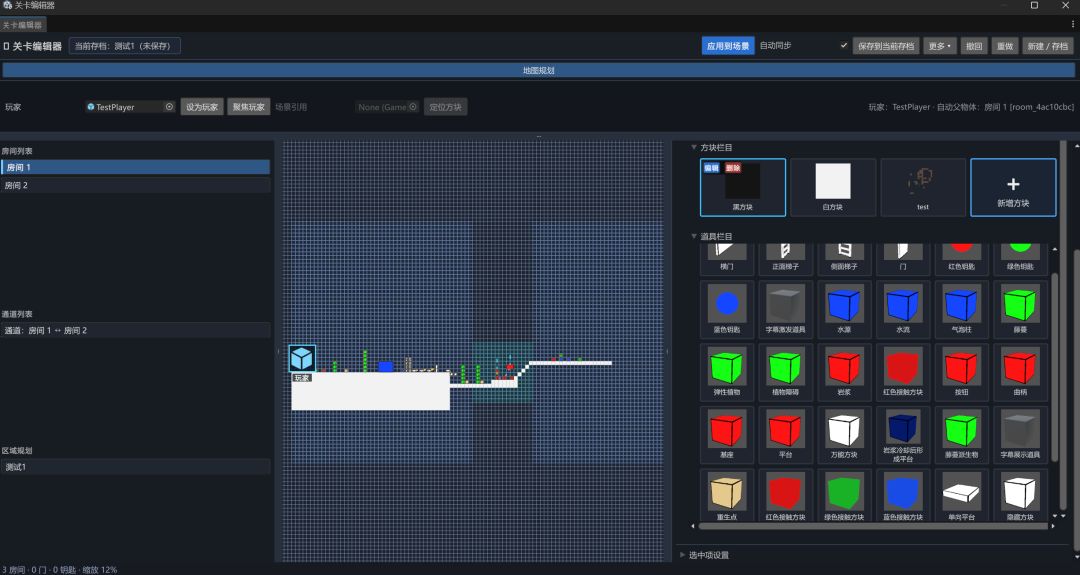Click the 定位方块 button

point(446,107)
